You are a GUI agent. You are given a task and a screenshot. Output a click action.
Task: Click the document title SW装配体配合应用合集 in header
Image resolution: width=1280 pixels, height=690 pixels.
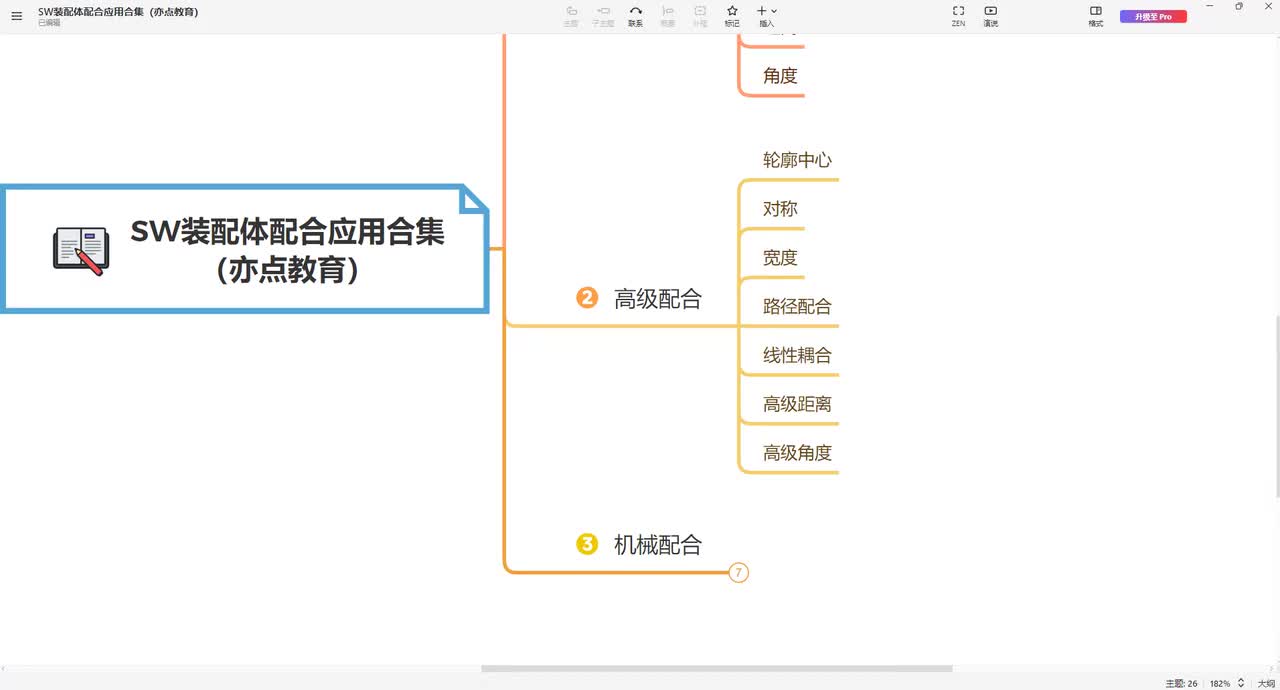(x=118, y=11)
